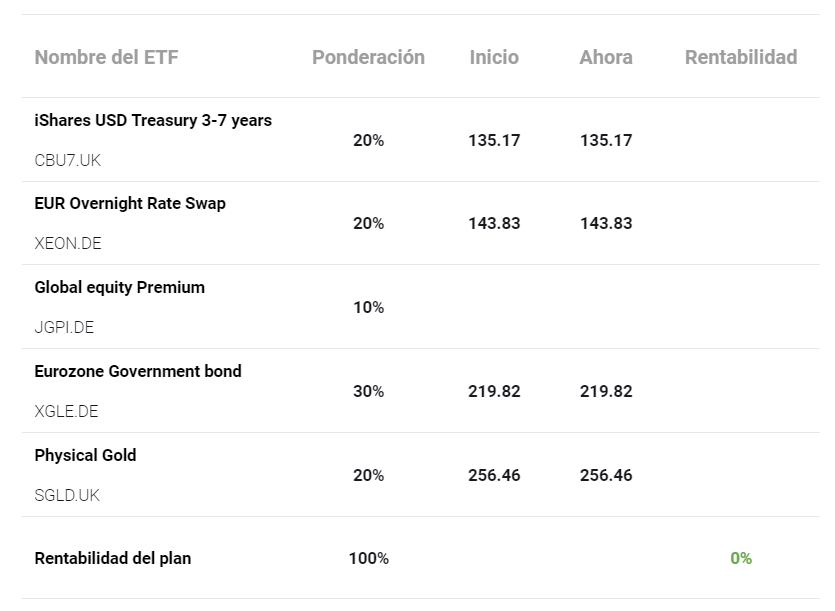Open EUR Overnight Rate Swap ETF
This screenshot has width=835, height=611.
tap(130, 203)
